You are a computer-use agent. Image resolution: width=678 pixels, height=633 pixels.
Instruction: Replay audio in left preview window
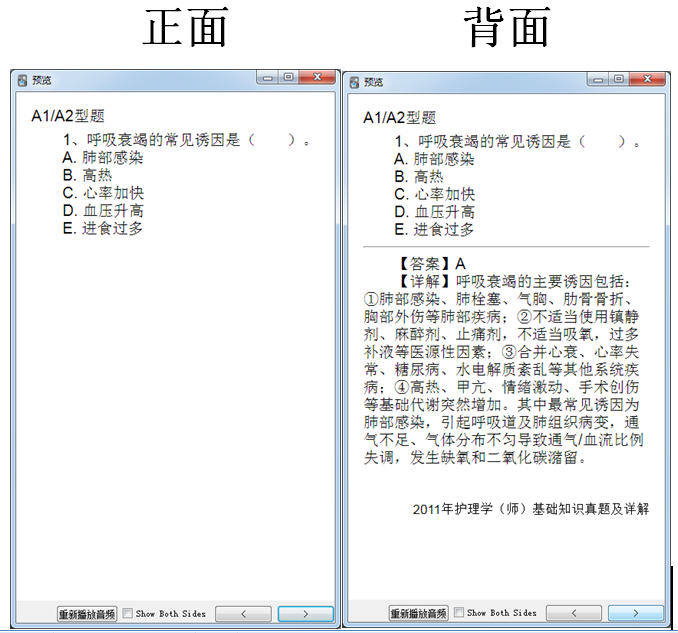[x=87, y=614]
